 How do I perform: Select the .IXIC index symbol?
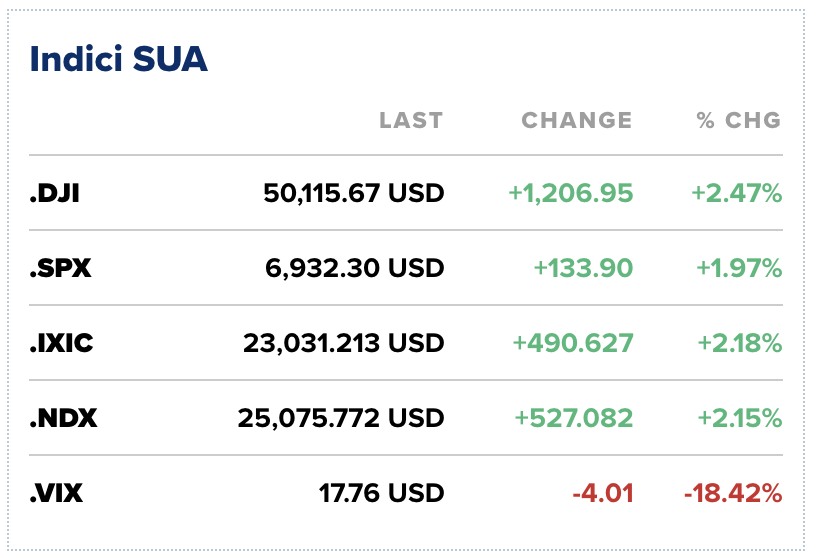[x=62, y=343]
